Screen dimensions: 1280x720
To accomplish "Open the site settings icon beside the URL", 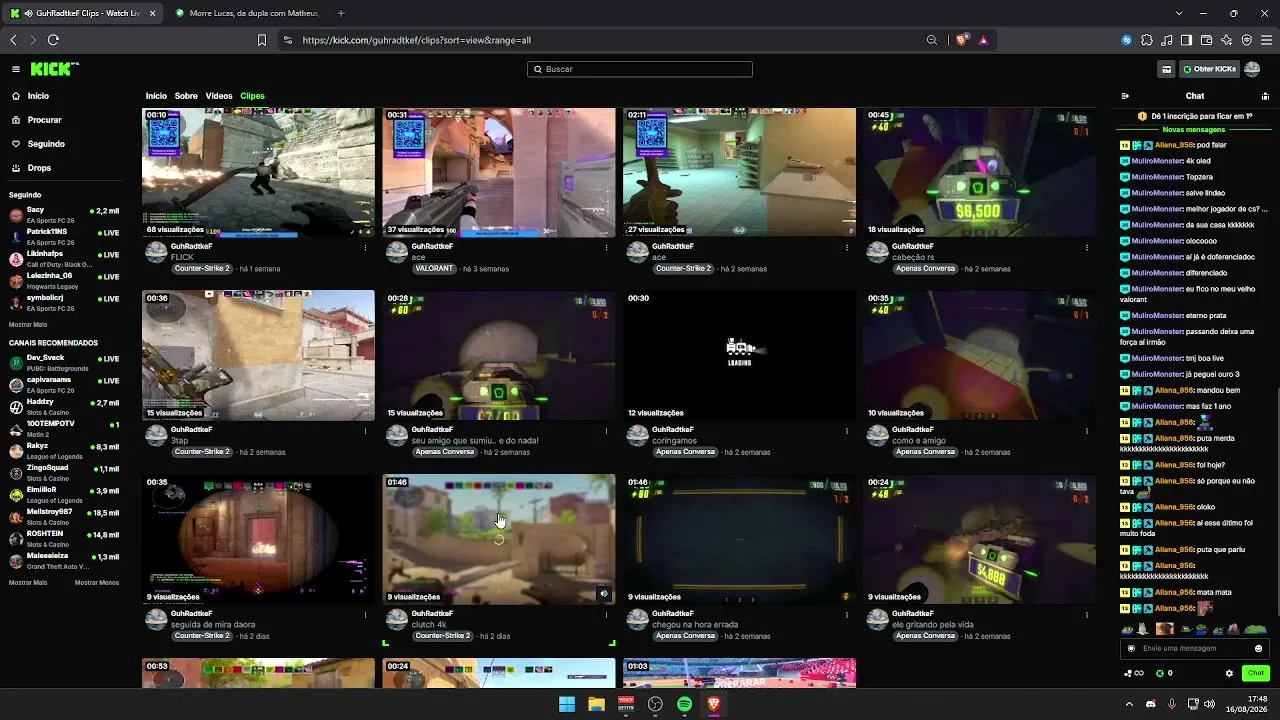I will pos(288,40).
